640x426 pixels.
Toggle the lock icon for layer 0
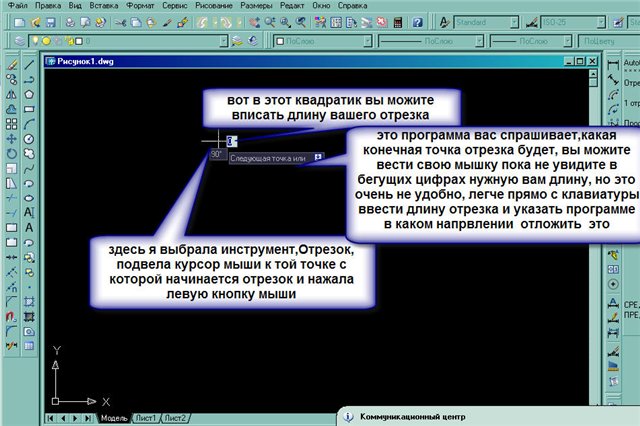(x=69, y=43)
